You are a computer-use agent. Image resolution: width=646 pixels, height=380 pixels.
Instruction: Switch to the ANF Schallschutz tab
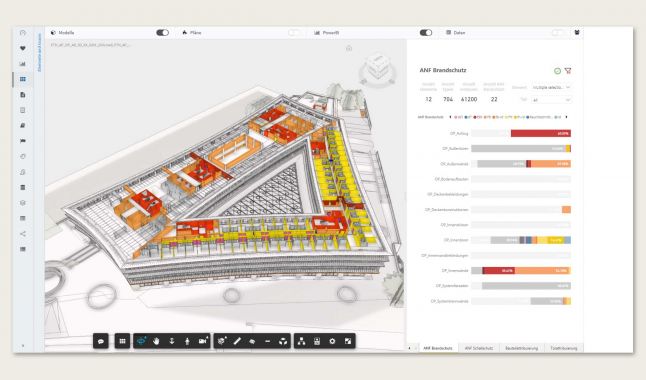click(479, 348)
